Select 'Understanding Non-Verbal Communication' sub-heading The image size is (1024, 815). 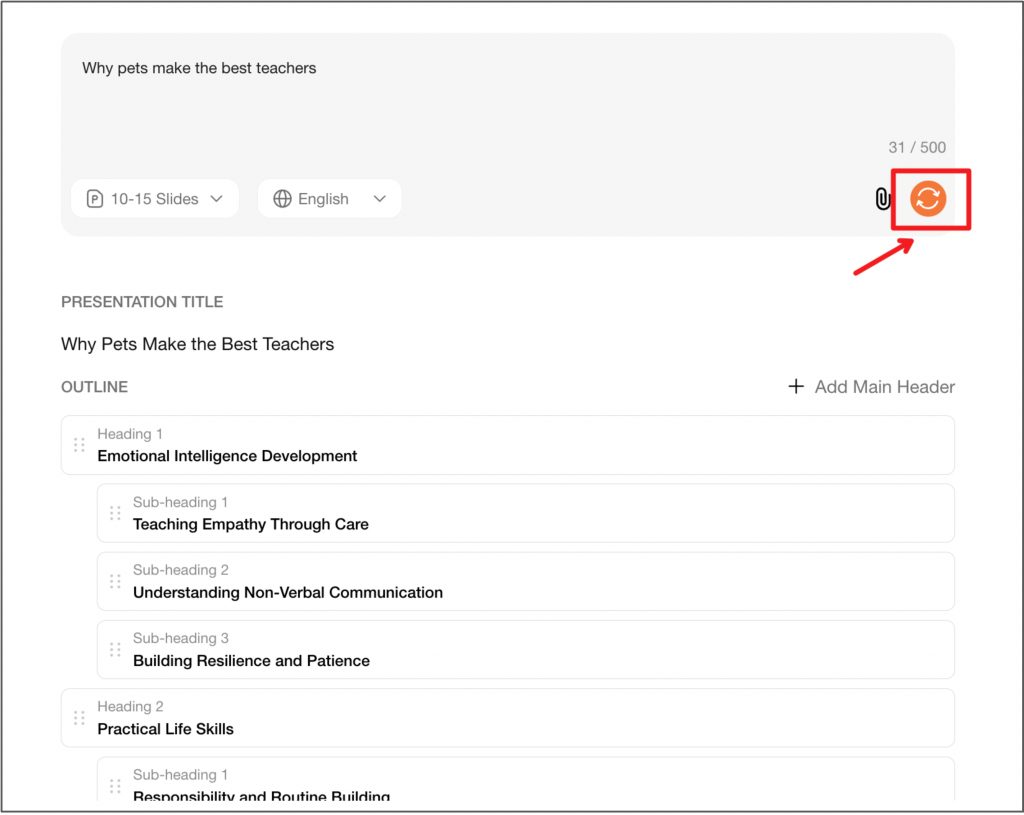point(288,592)
